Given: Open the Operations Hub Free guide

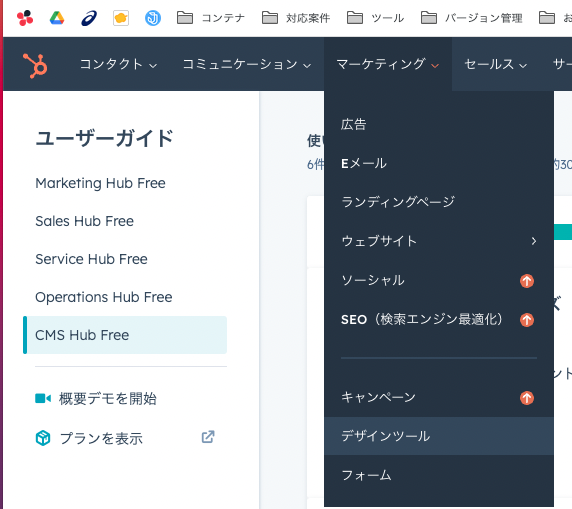Looking at the screenshot, I should point(104,297).
